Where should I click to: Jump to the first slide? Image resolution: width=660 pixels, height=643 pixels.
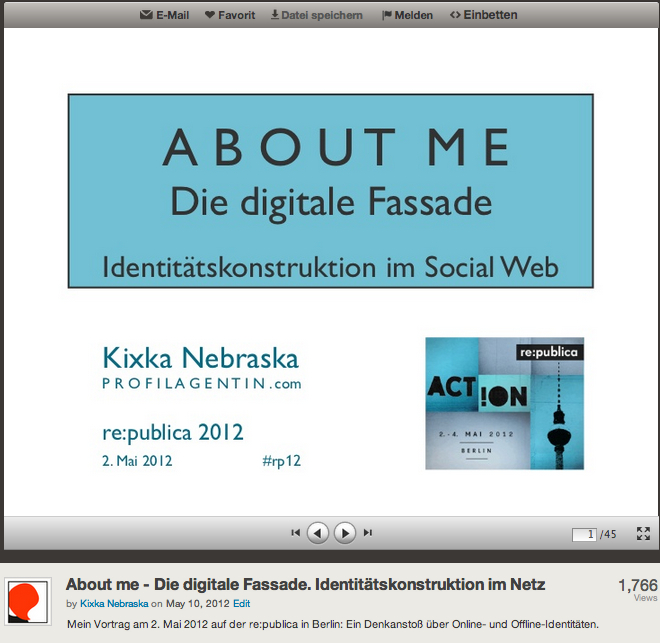(x=295, y=533)
